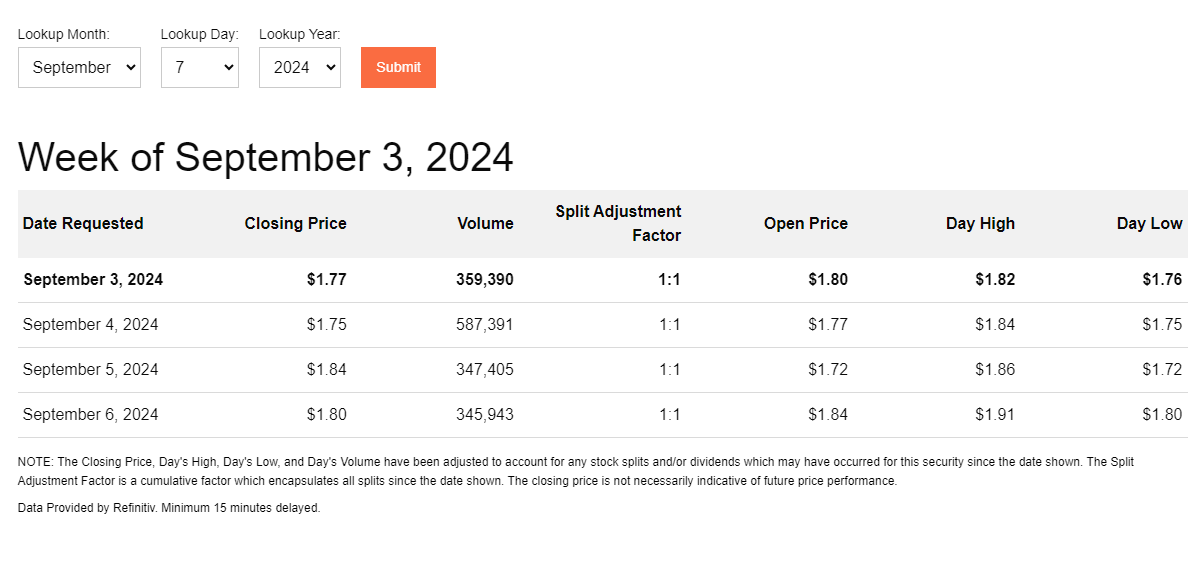Select the September 5, 2024 row date
Screen dimensions: 1200x561
click(91, 369)
